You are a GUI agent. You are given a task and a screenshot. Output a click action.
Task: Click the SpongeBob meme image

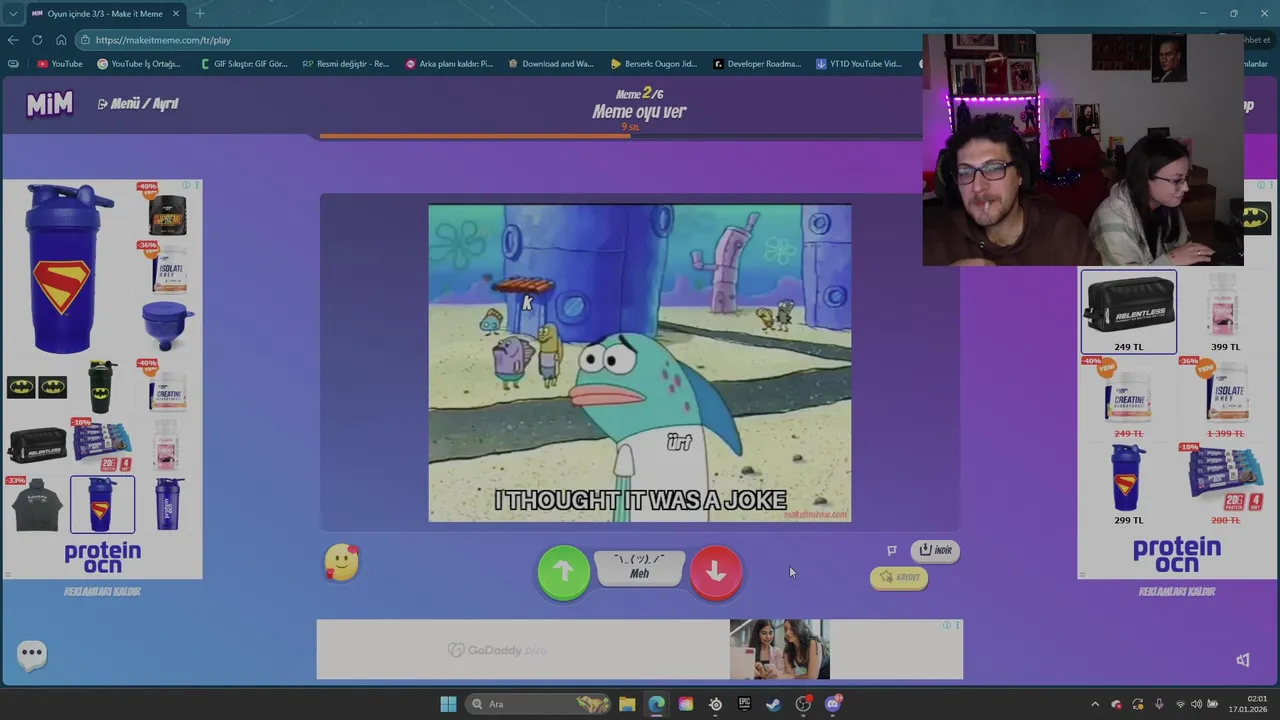(640, 363)
